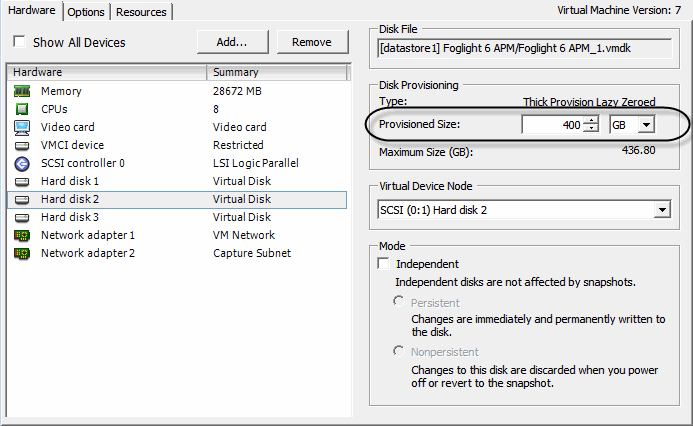Click the Network adapter 2 icon
Screen dimensions: 693x426
[x=22, y=253]
